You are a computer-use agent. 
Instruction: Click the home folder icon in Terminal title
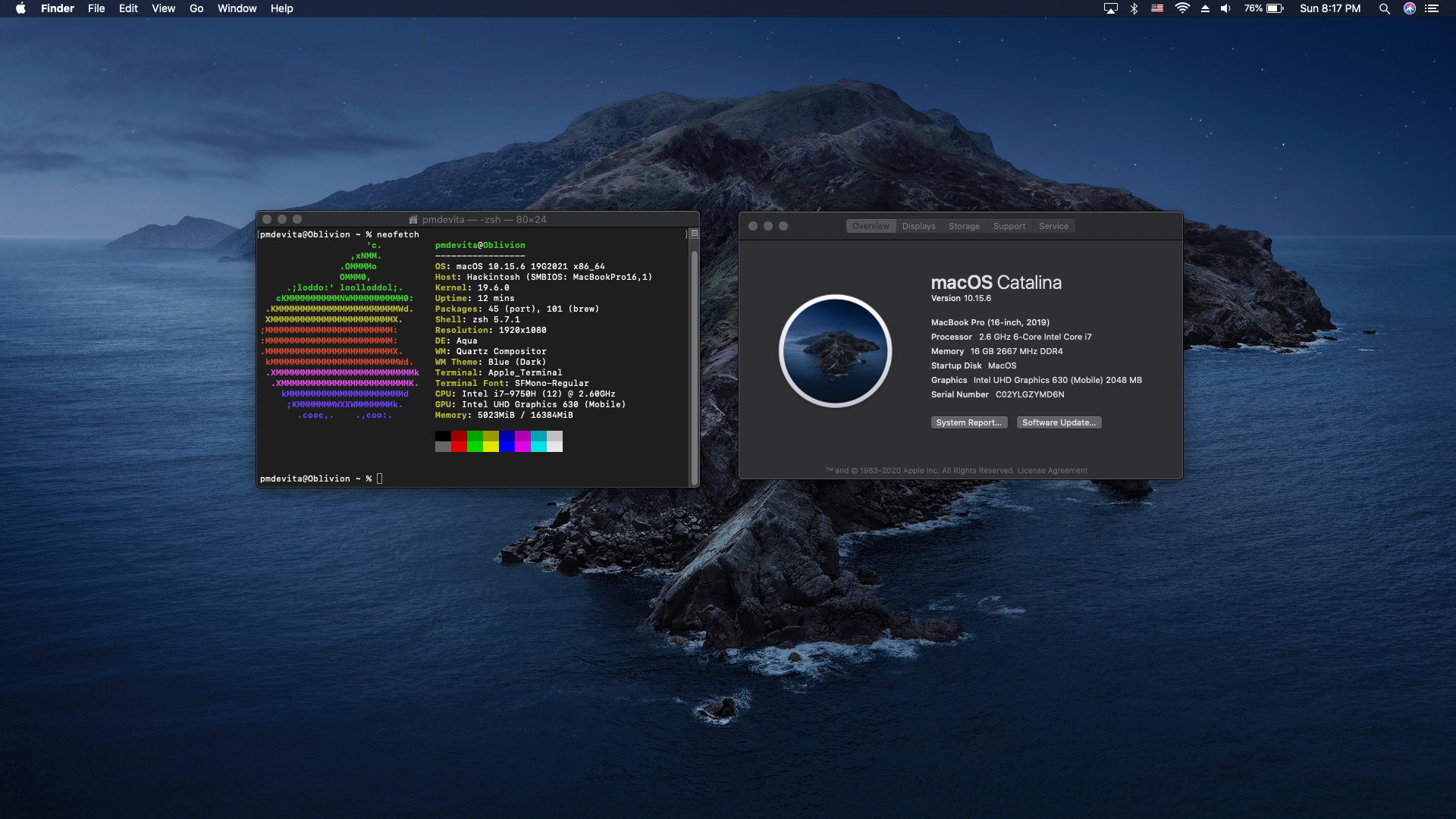[413, 219]
